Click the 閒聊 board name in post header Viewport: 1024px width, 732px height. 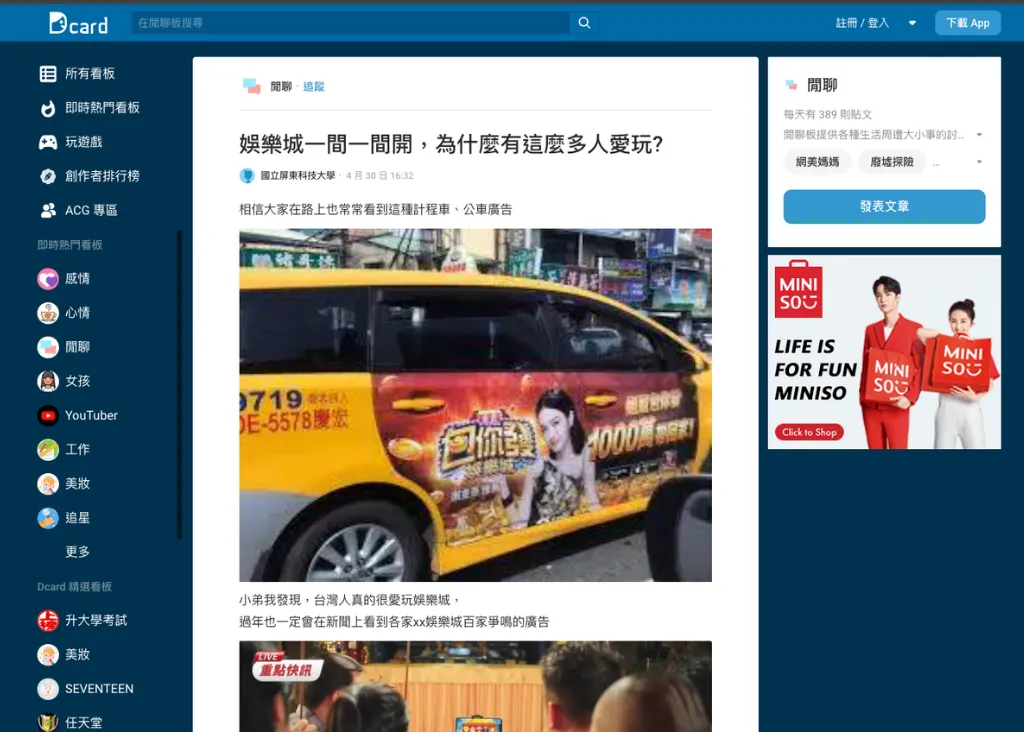tap(281, 86)
